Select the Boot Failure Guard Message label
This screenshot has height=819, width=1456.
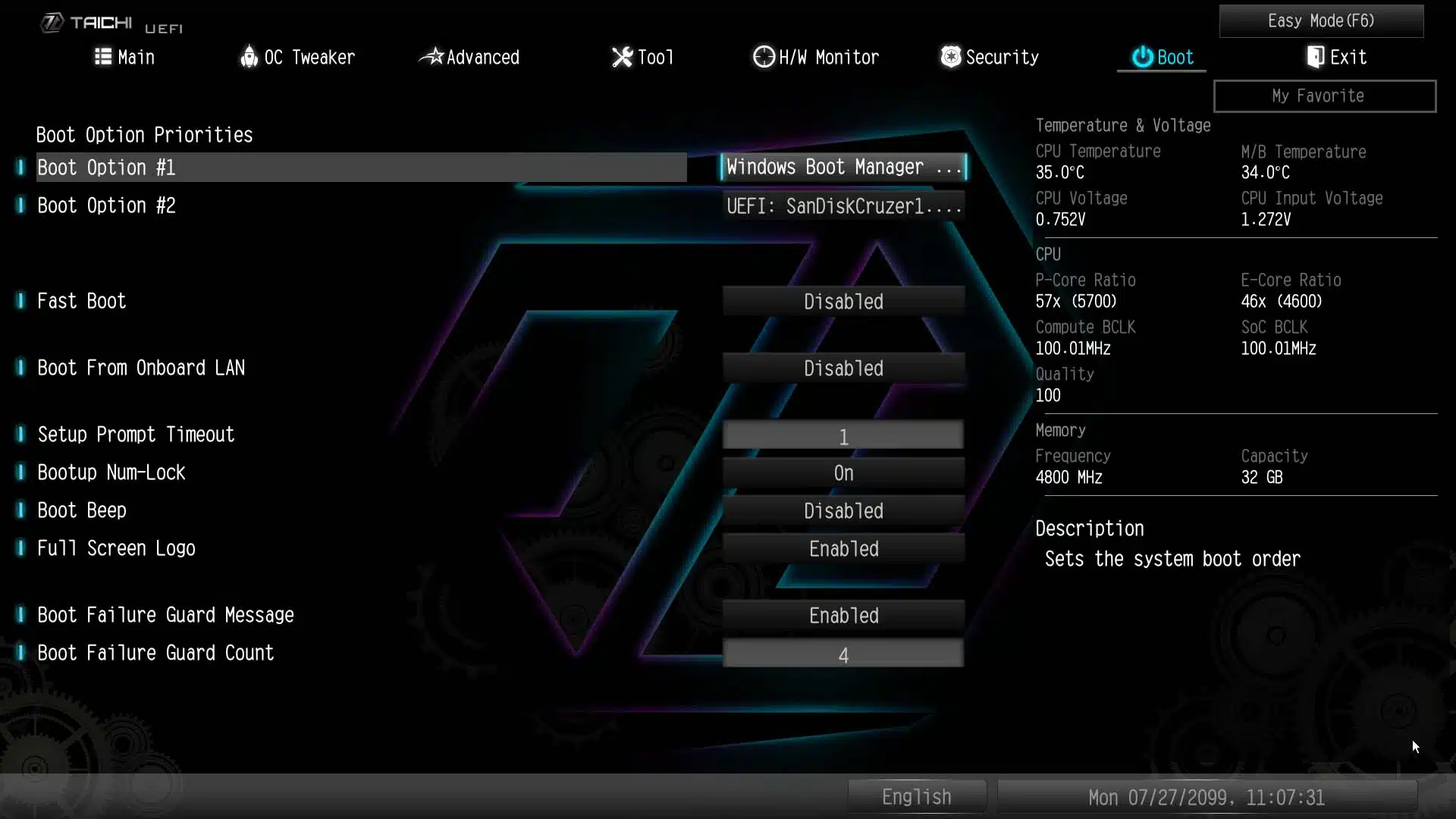click(x=166, y=615)
